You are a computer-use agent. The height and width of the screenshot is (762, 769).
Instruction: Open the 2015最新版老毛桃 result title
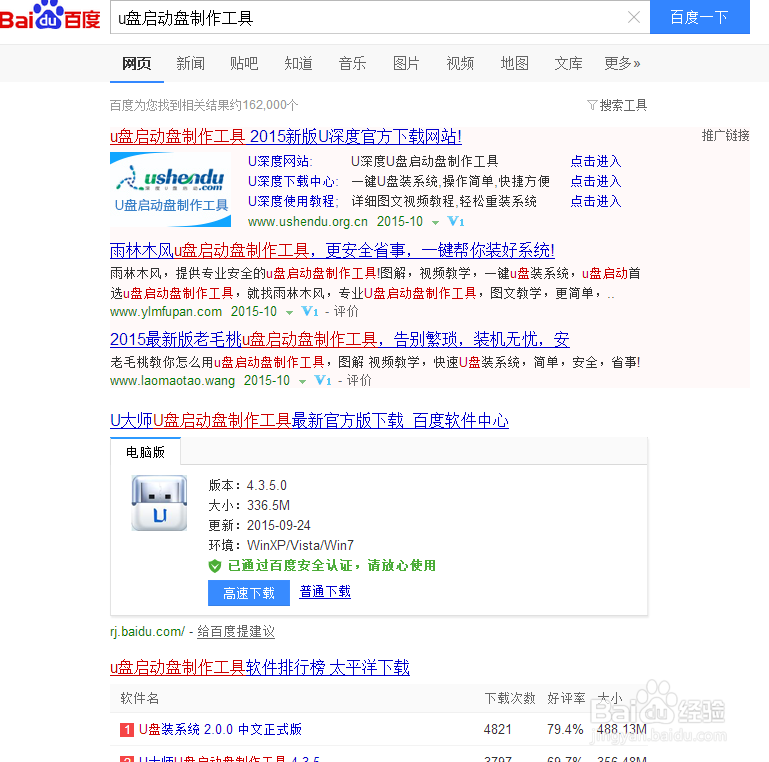click(x=339, y=339)
